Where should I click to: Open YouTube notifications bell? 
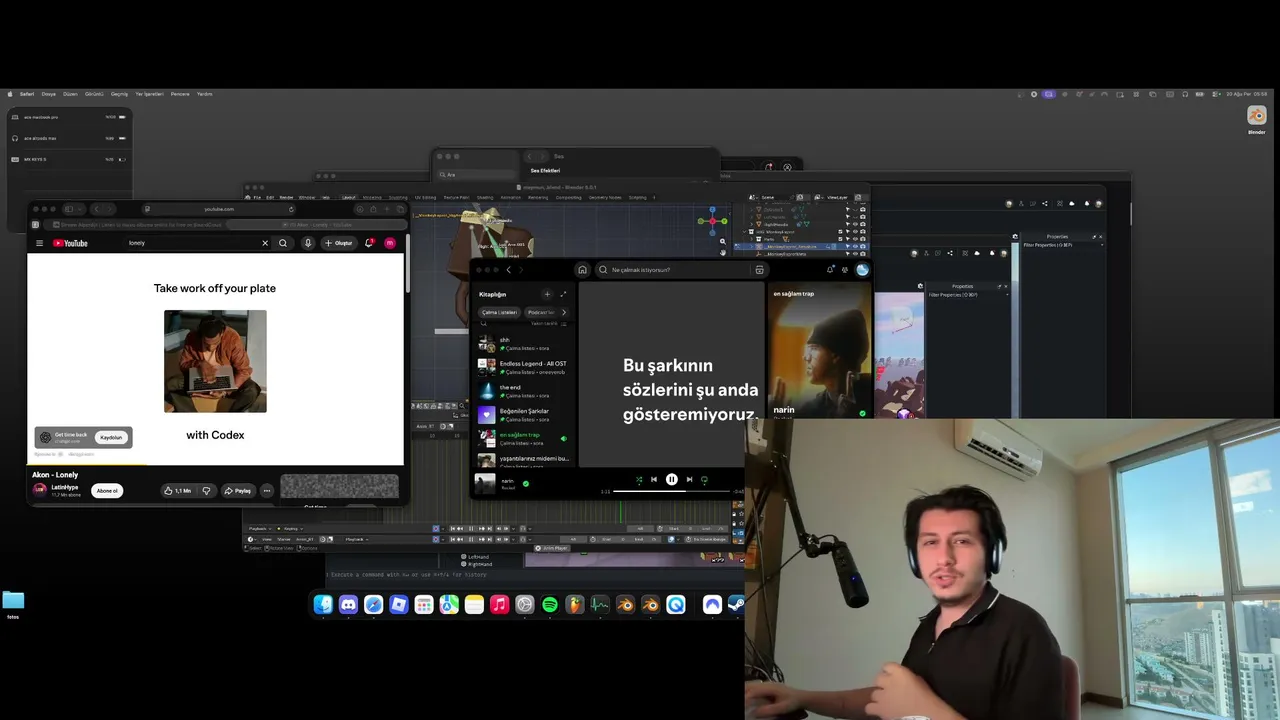(x=369, y=243)
